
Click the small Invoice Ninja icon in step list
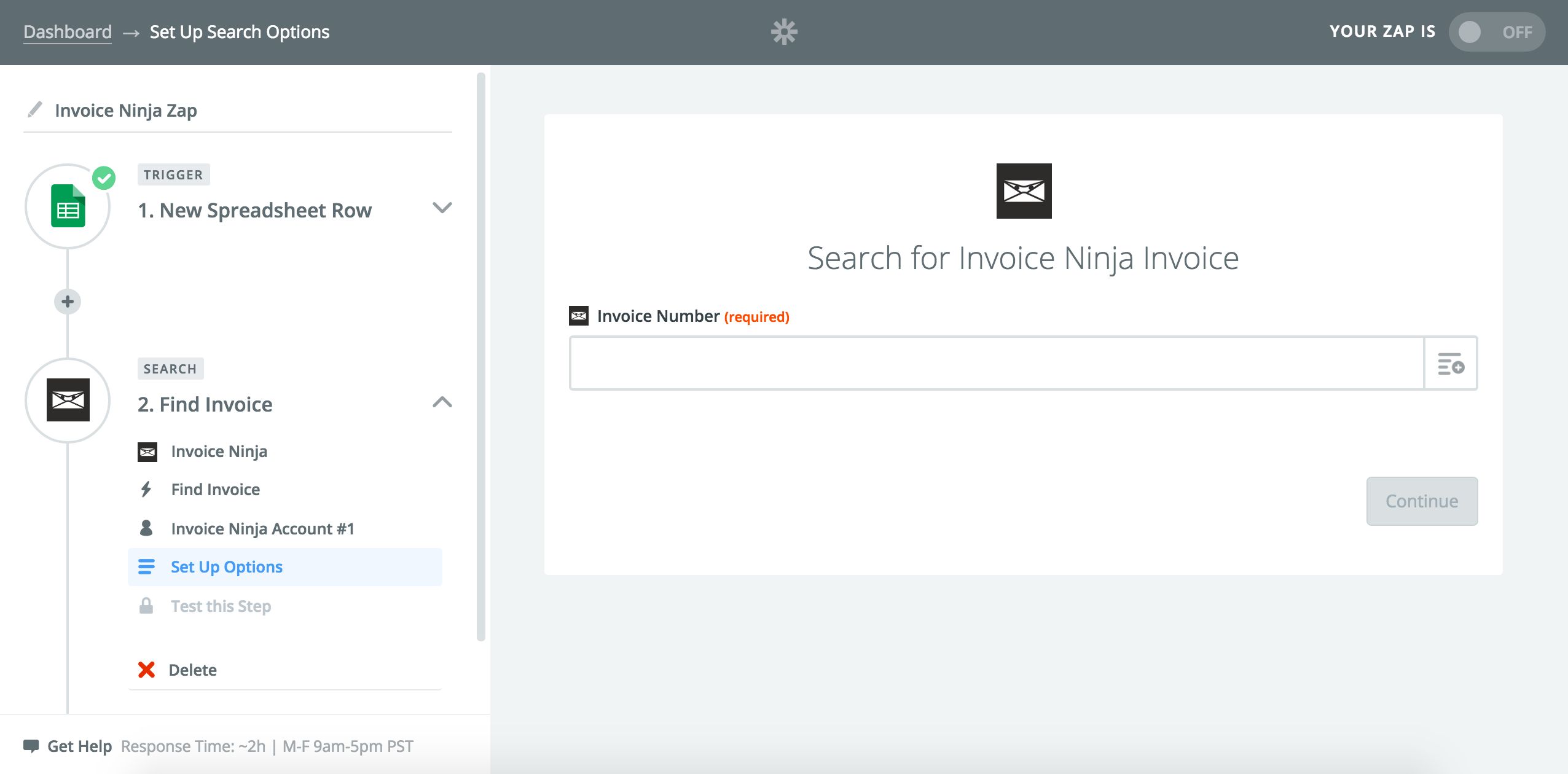[x=147, y=452]
